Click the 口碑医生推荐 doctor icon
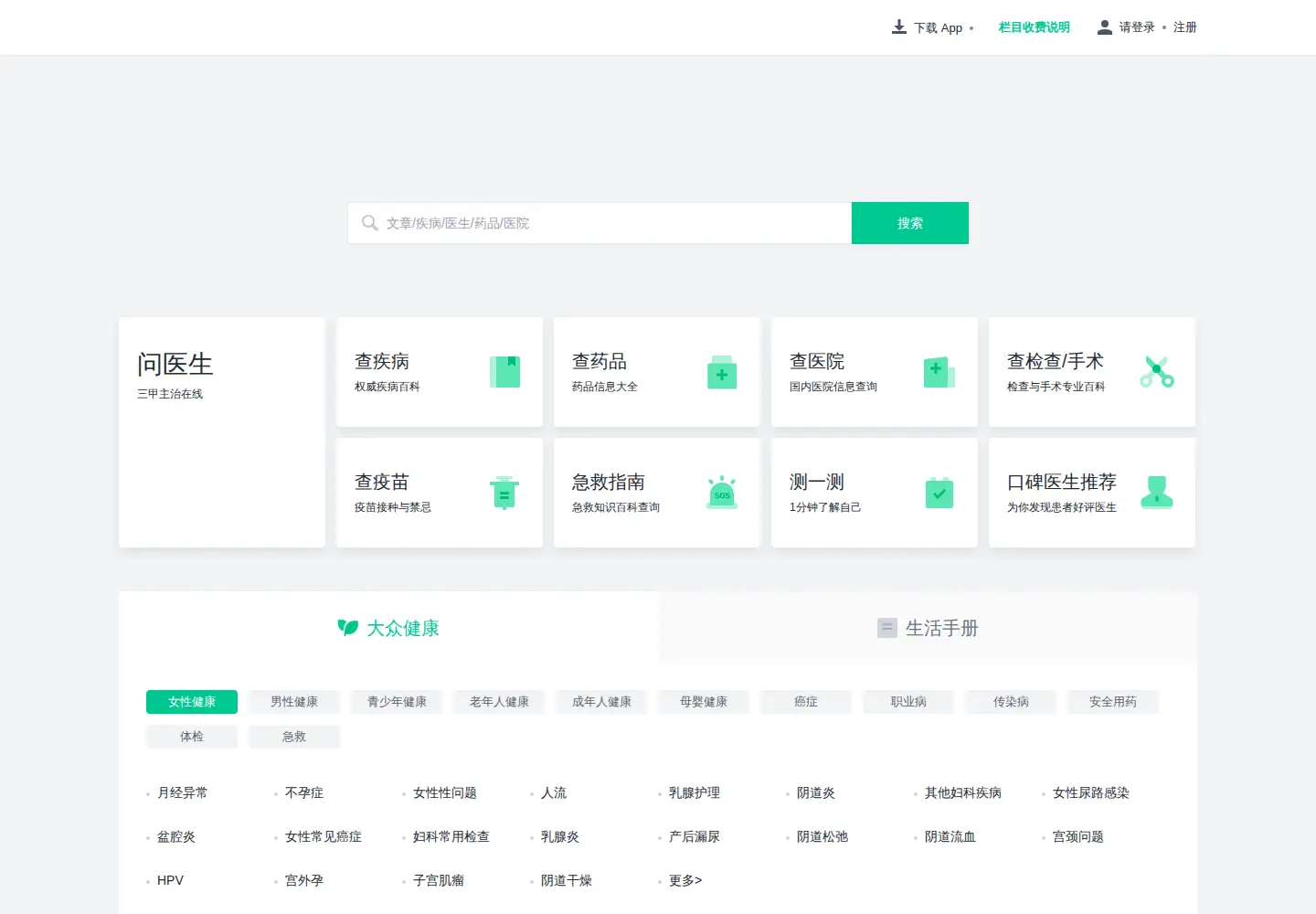The width and height of the screenshot is (1316, 914). point(1157,493)
